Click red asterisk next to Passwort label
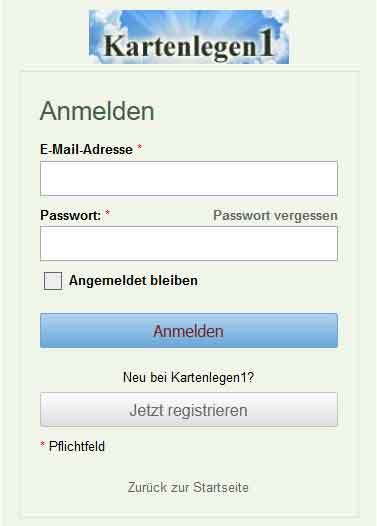Image resolution: width=377 pixels, height=526 pixels. pos(108,213)
